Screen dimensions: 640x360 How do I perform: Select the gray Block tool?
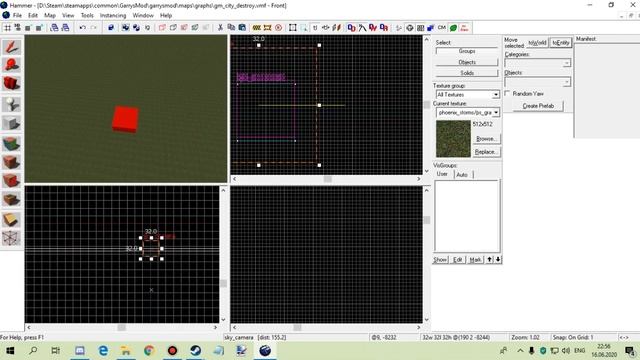click(11, 123)
